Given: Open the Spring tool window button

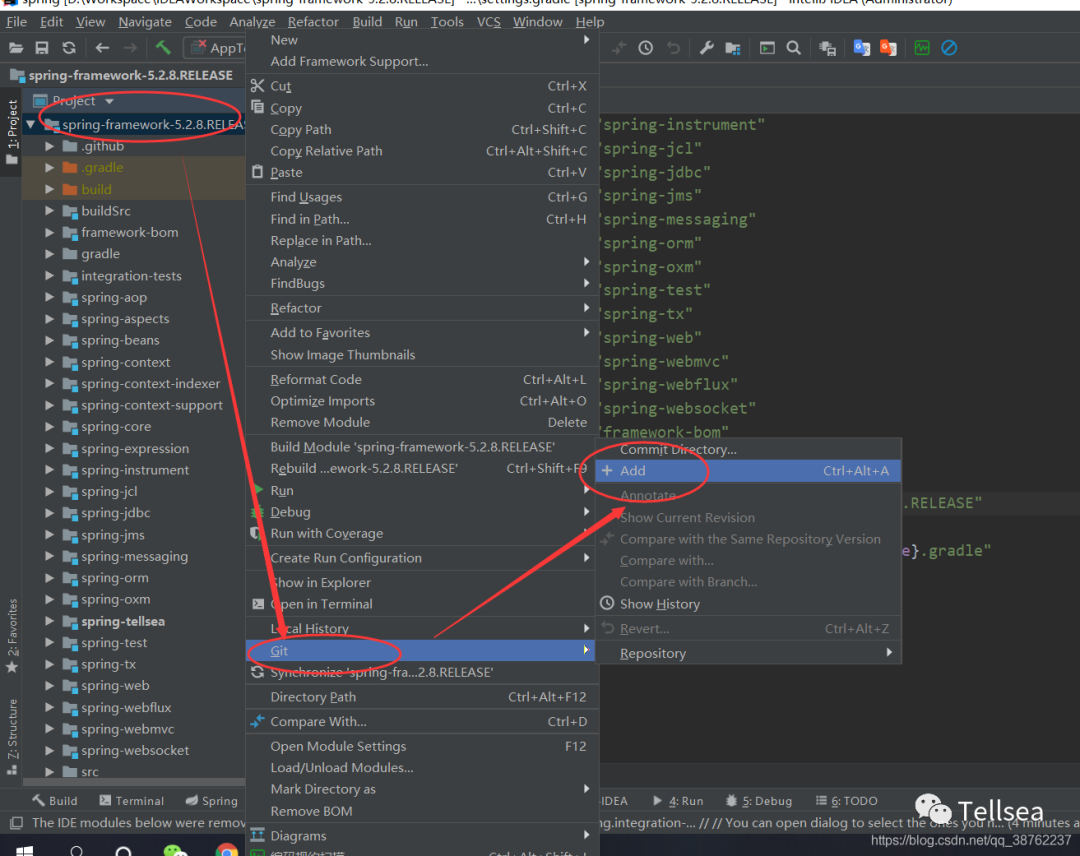Looking at the screenshot, I should [x=211, y=800].
